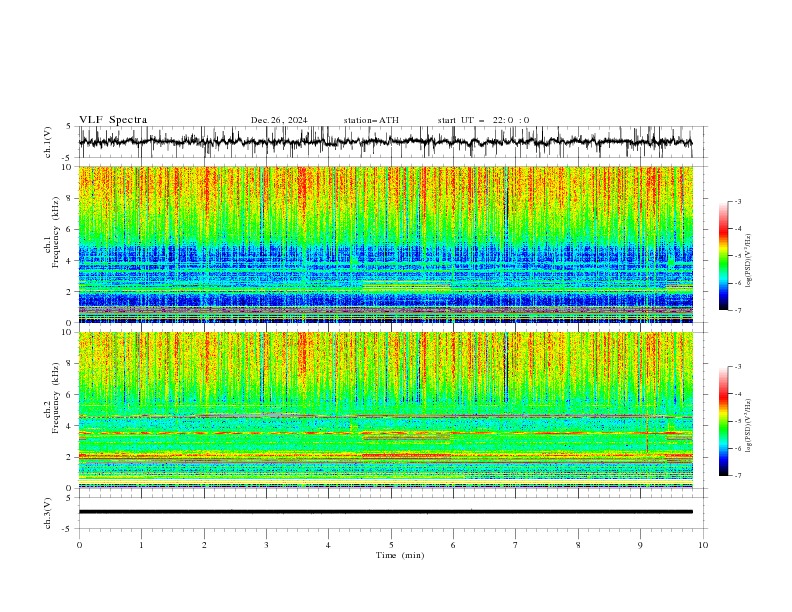The height and width of the screenshot is (612, 792).
Task: Click the ch.1 PSD color scale bar
Action: click(723, 256)
